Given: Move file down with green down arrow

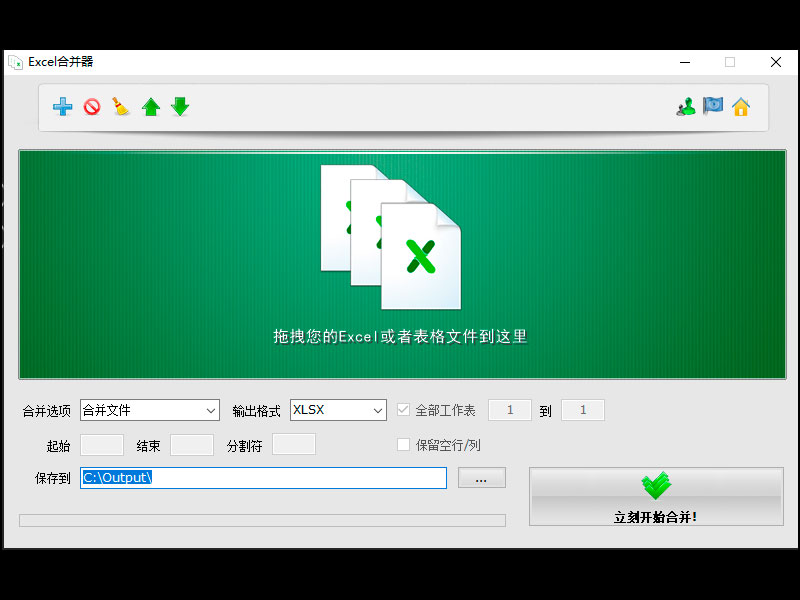Looking at the screenshot, I should pyautogui.click(x=180, y=107).
